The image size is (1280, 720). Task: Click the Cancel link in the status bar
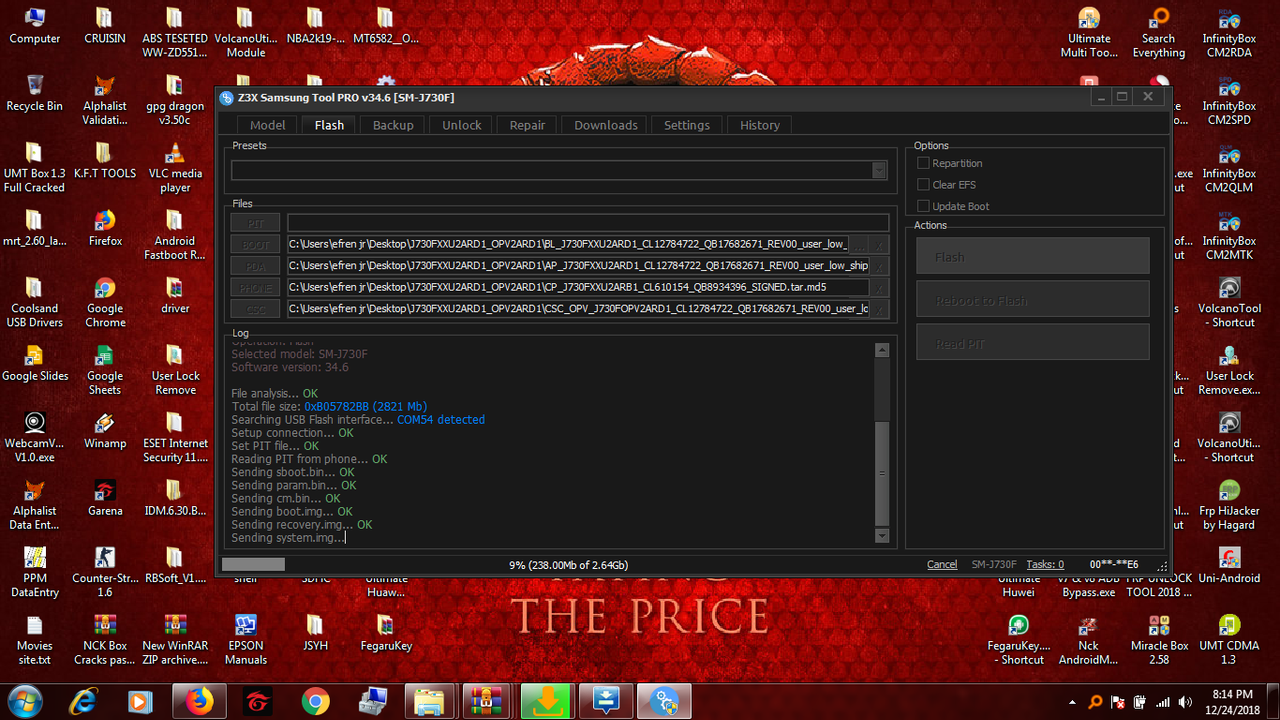[x=942, y=564]
